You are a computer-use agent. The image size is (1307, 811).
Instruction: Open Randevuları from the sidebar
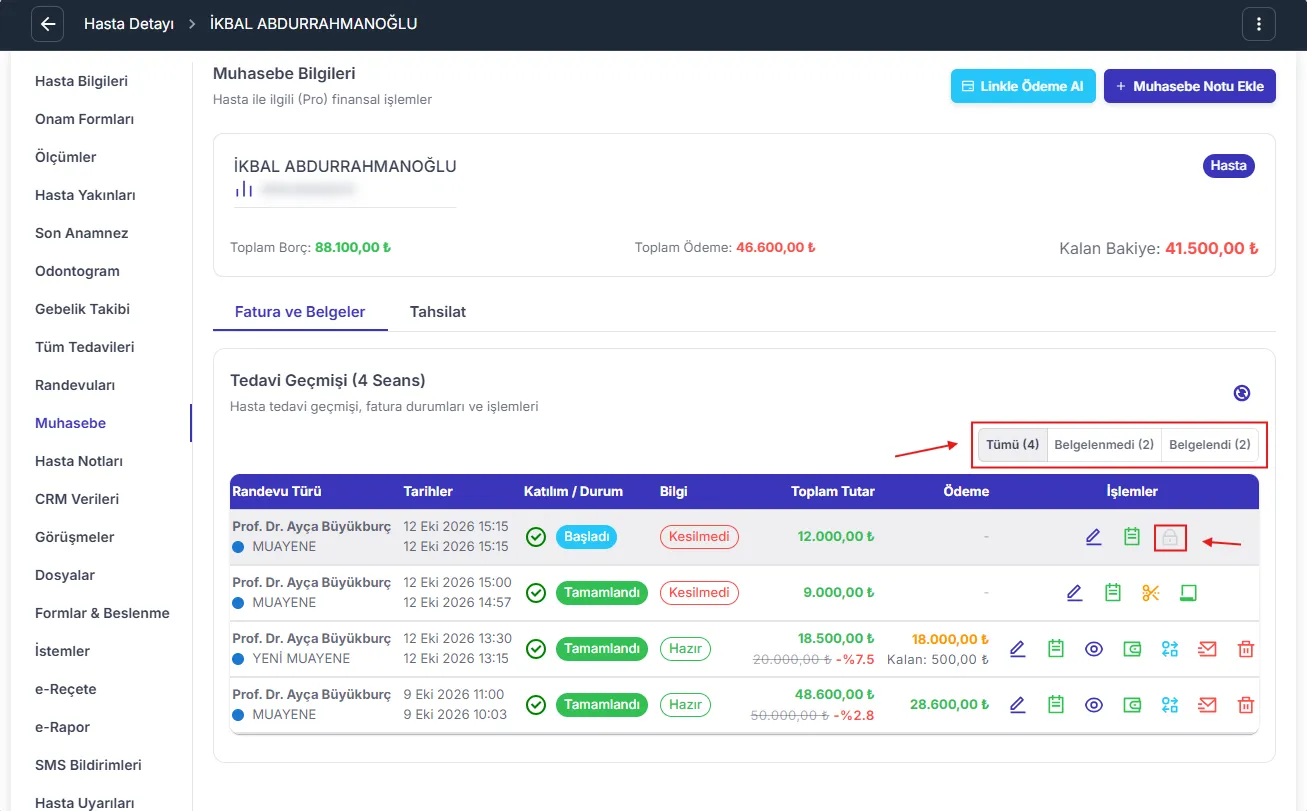click(75, 385)
